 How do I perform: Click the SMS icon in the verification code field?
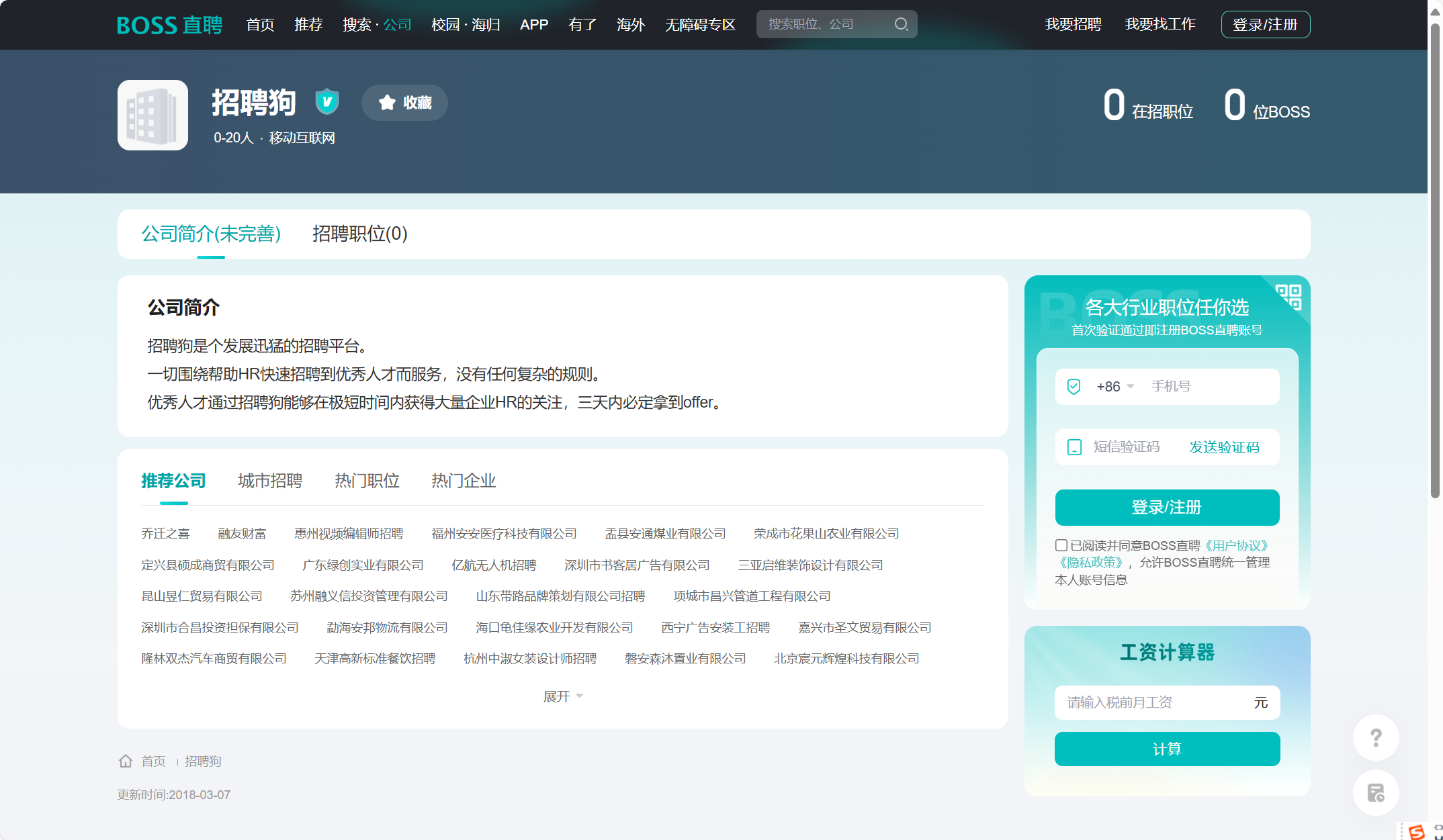[x=1075, y=447]
